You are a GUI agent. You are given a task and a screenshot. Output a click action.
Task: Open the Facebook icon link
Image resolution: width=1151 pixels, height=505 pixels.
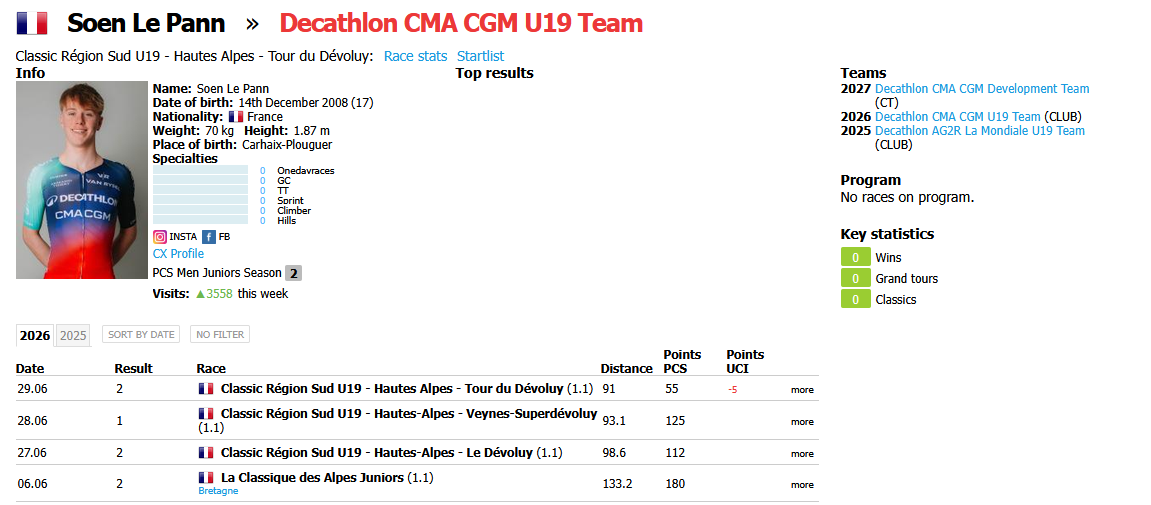pos(208,236)
